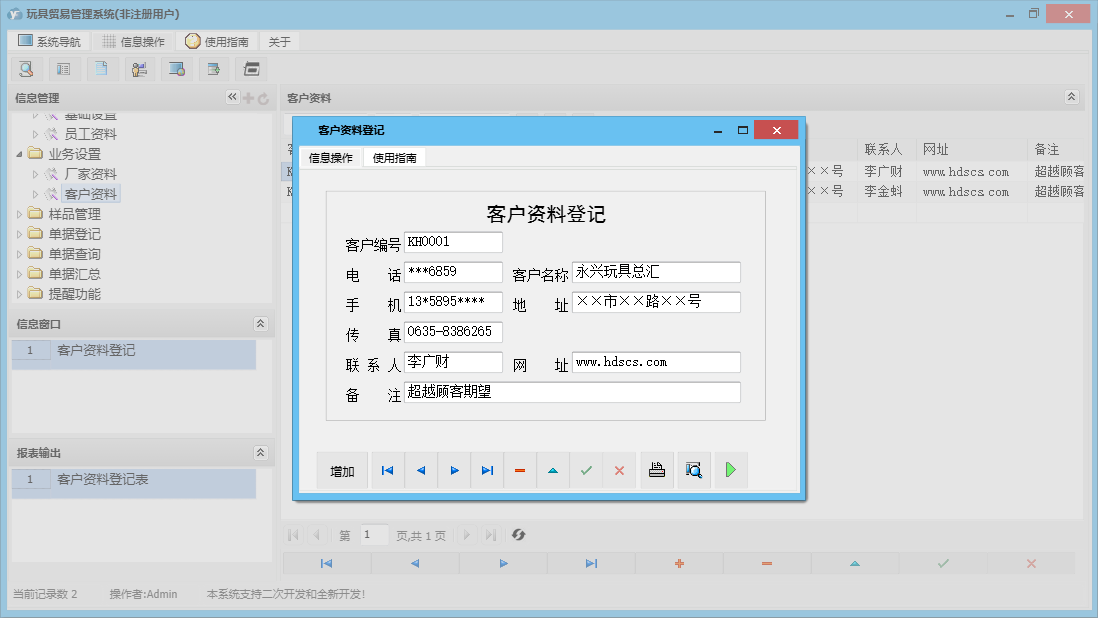Viewport: 1098px width, 618px height.
Task: Open the employee statistics toolbar icon
Action: pyautogui.click(x=140, y=68)
